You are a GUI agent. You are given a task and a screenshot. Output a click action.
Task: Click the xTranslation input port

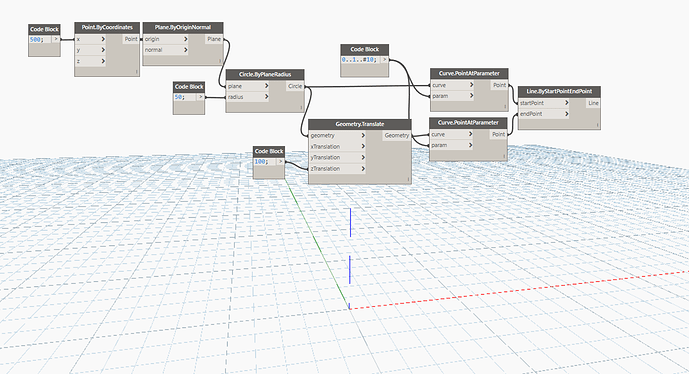337,146
